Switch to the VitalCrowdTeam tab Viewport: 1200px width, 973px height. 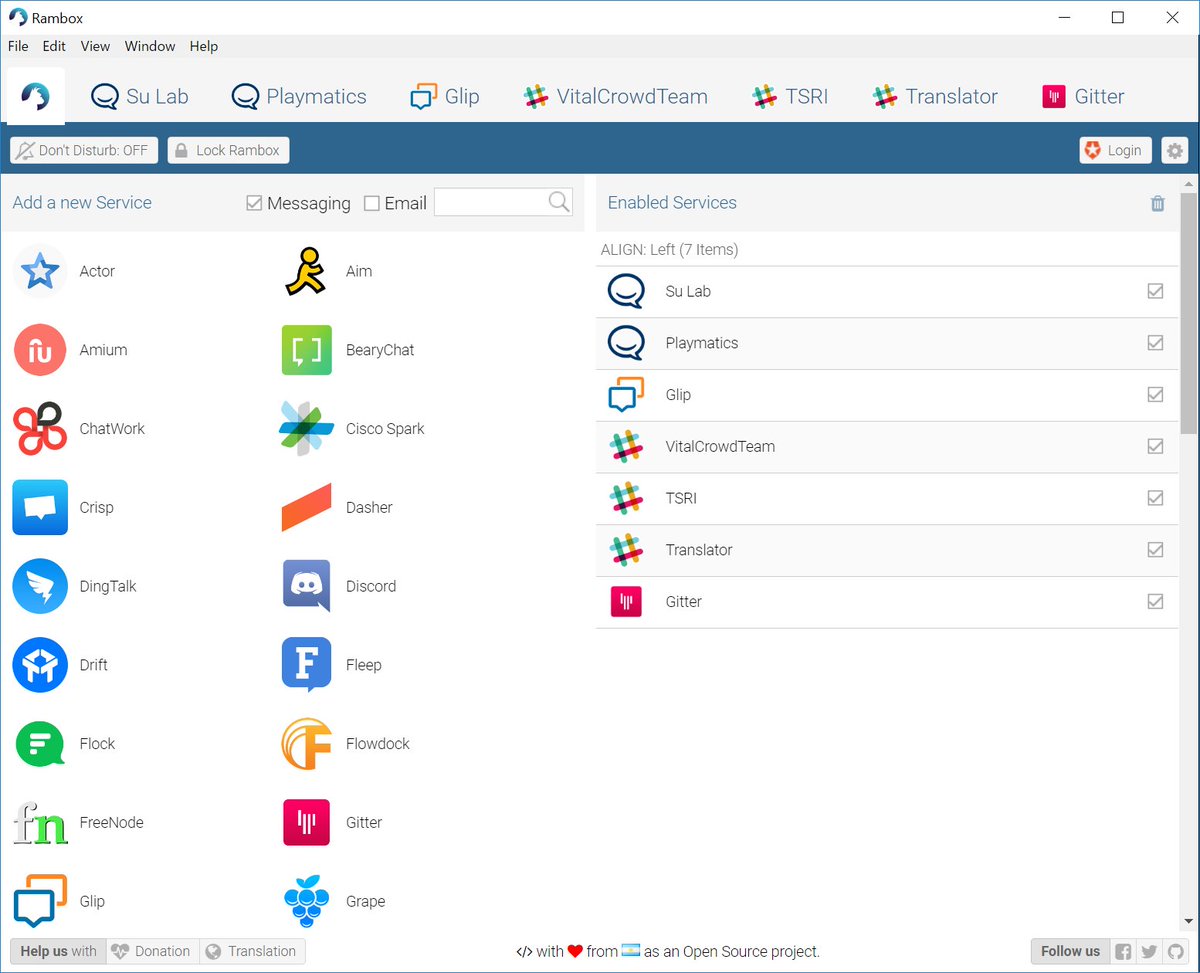[616, 96]
